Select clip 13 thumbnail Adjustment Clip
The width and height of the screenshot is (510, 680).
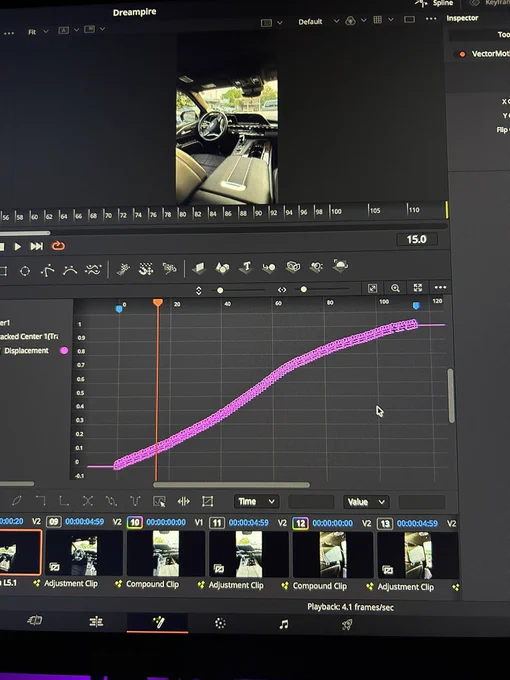pos(418,556)
